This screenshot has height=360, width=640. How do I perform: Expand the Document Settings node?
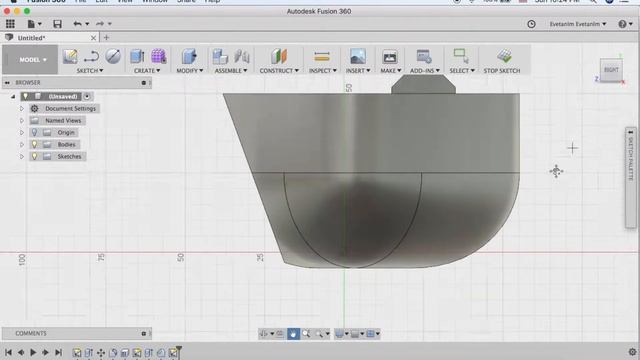tap(22, 109)
